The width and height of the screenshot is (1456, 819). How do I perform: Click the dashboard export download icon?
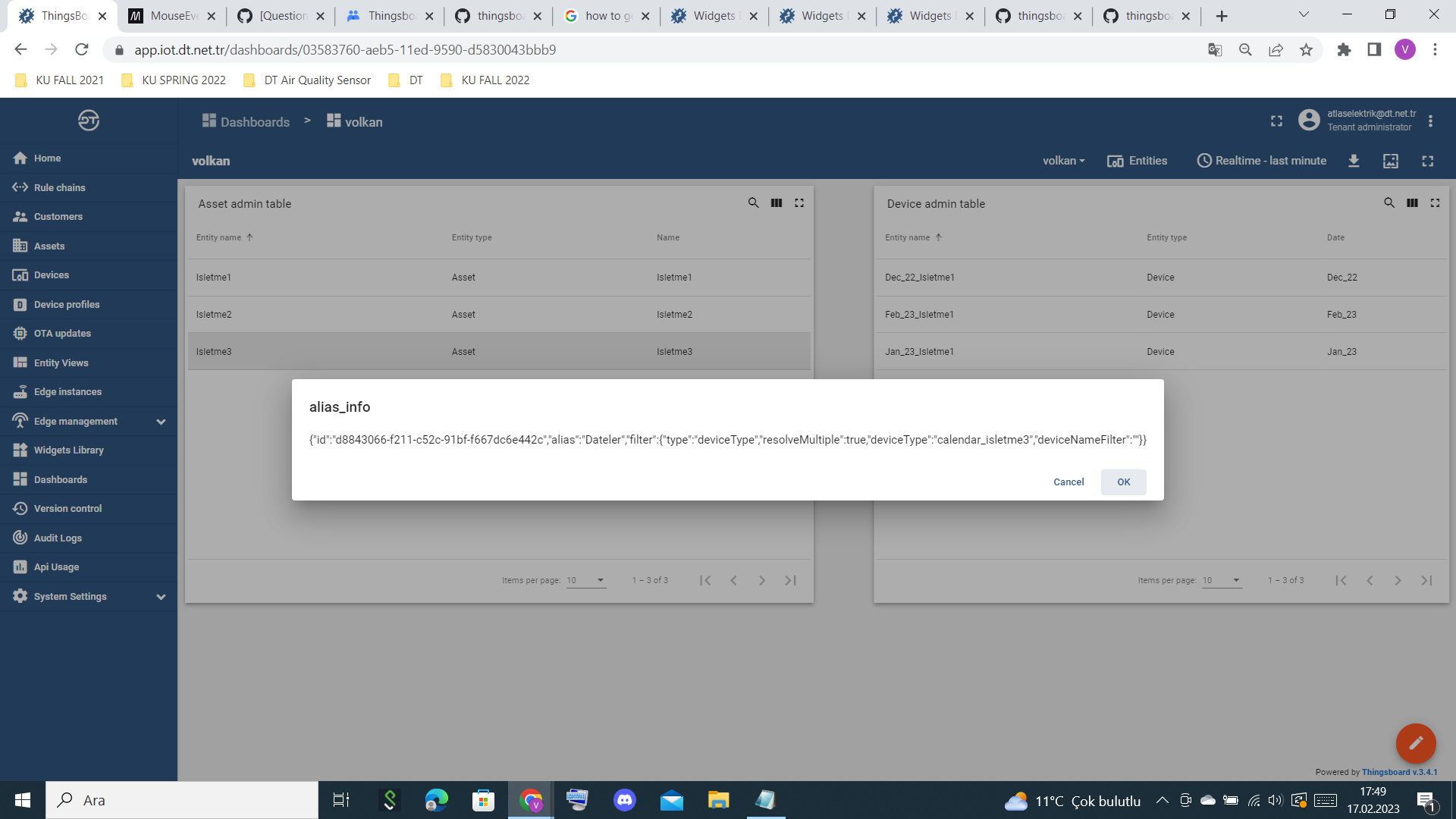pos(1354,161)
